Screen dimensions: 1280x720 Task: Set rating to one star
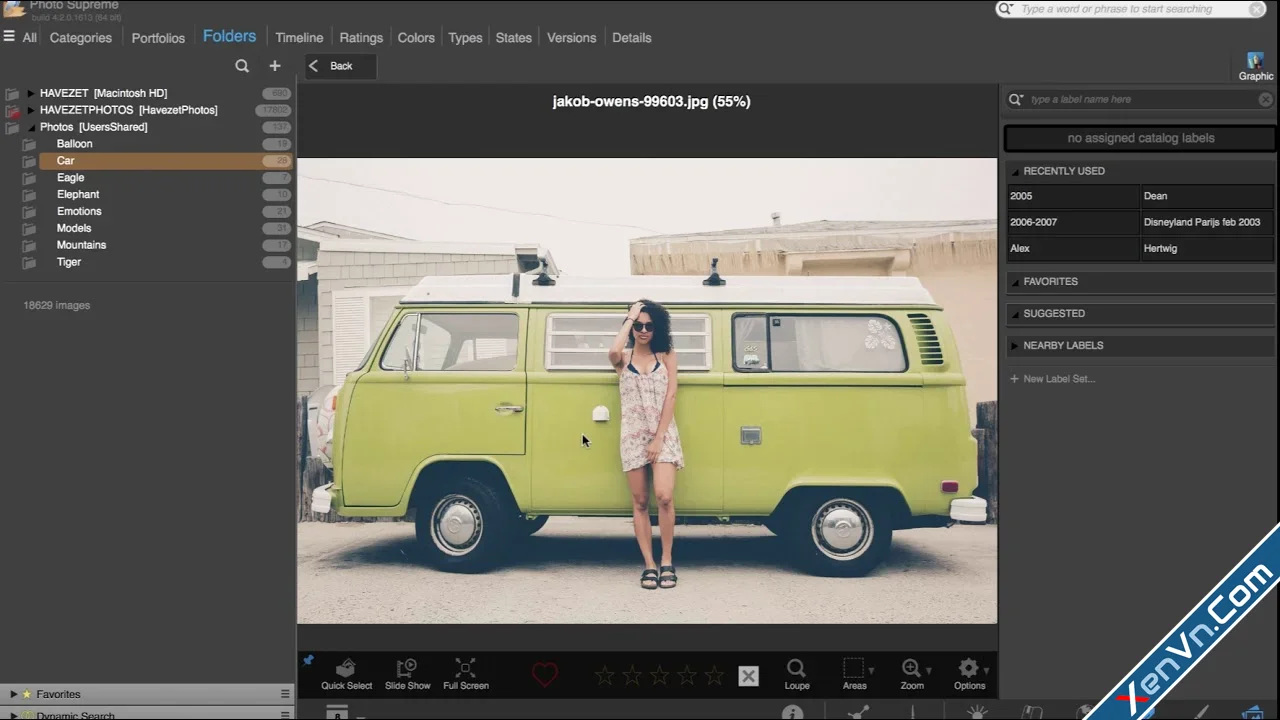tap(605, 676)
